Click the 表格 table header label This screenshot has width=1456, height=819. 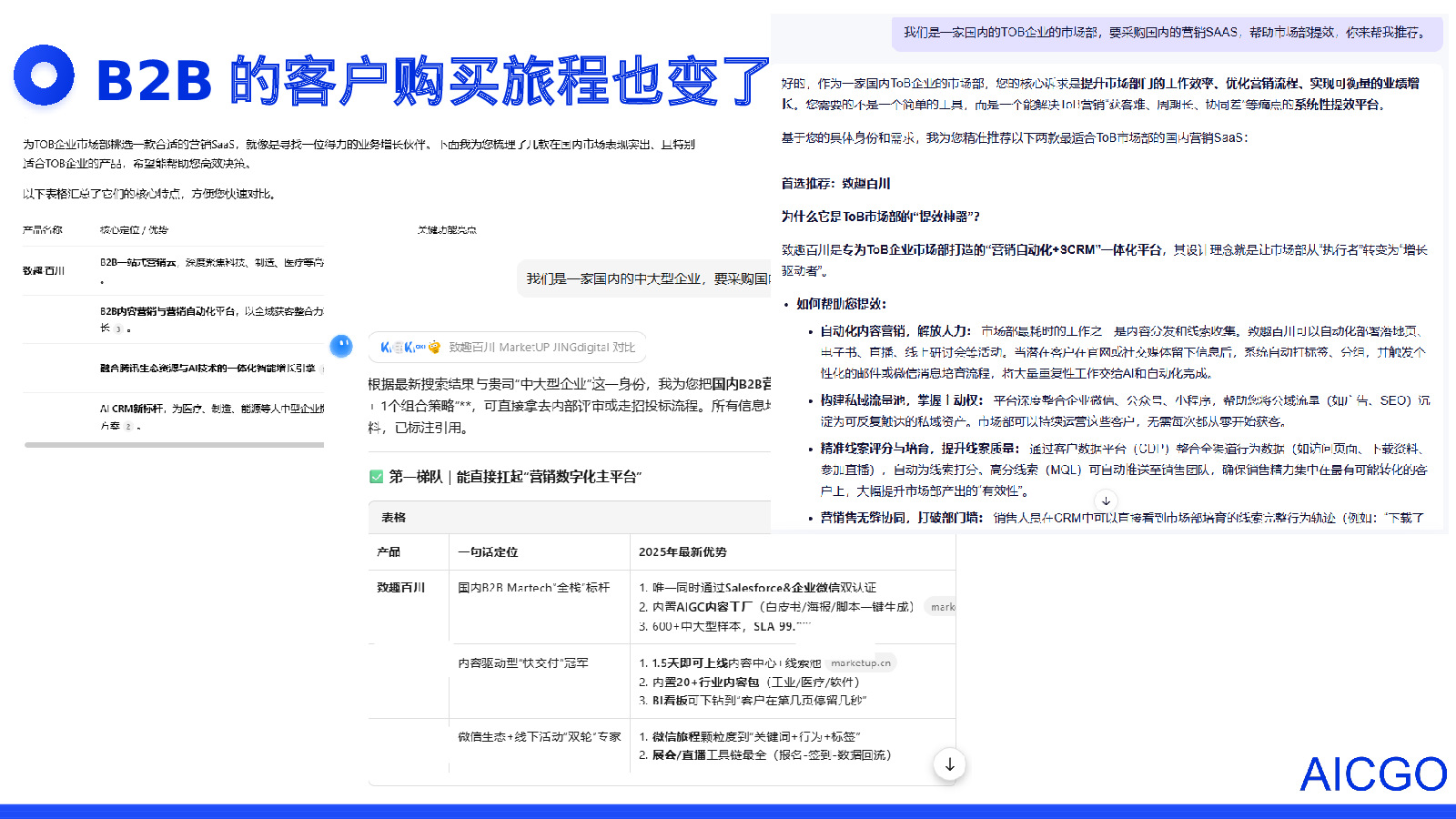point(394,518)
